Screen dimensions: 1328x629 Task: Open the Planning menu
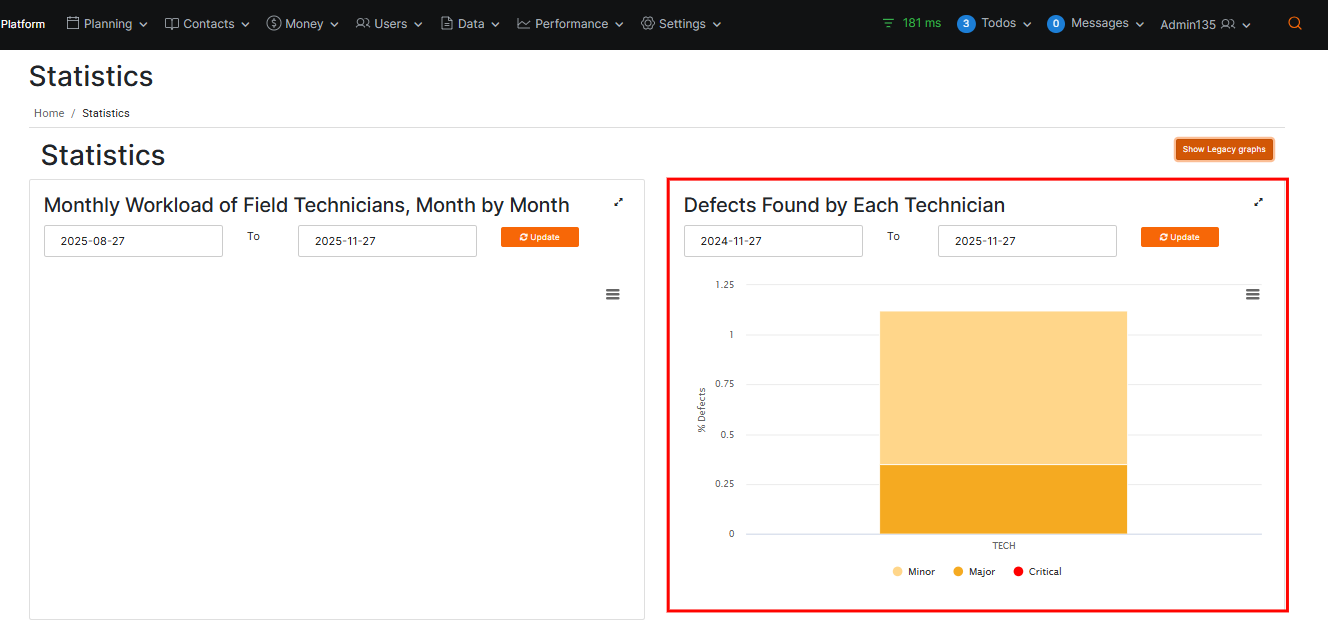[x=107, y=24]
